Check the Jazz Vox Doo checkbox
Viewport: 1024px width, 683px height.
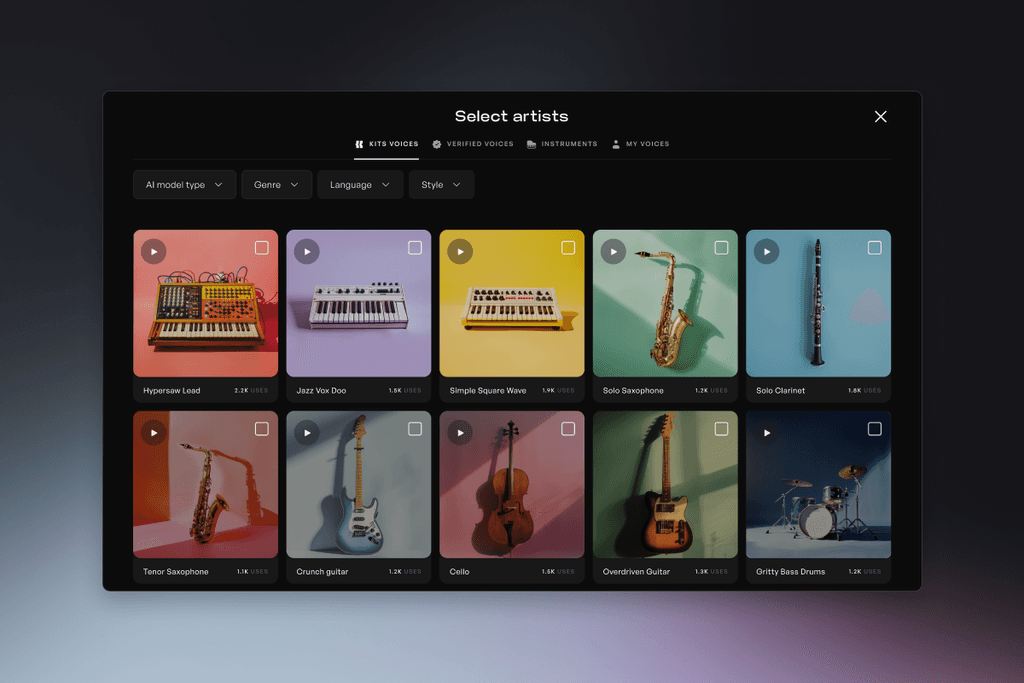click(x=415, y=247)
